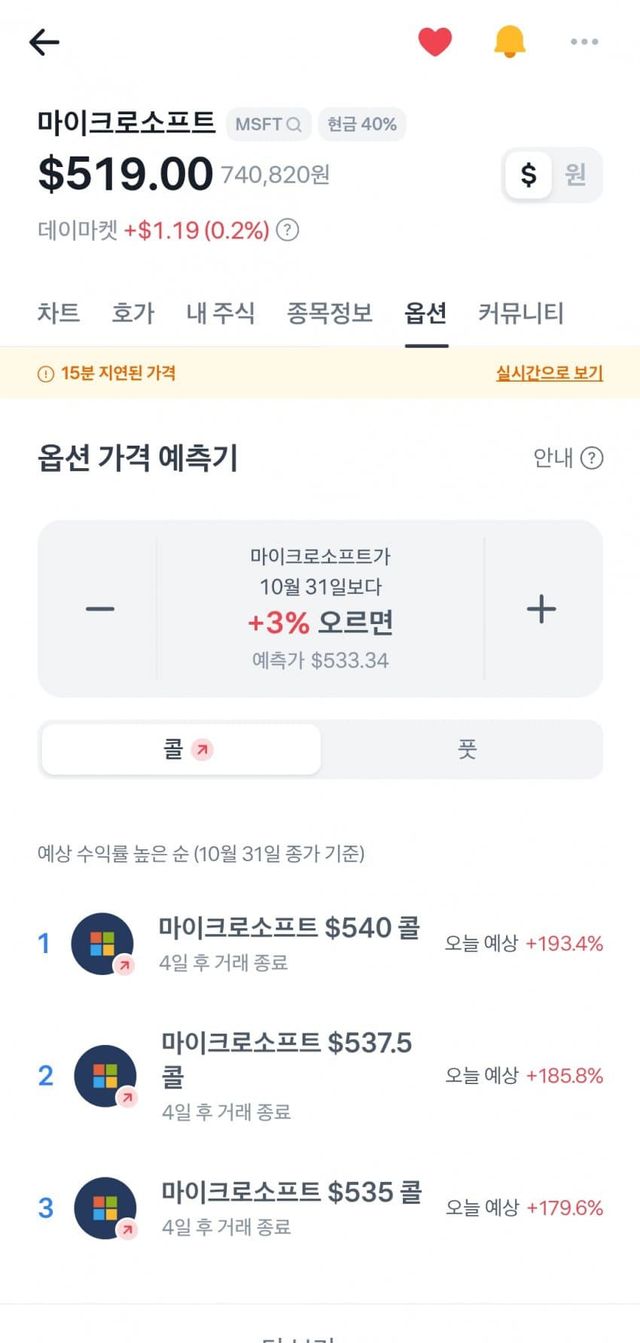Switch price display to won (원)
640x1343 pixels.
point(575,175)
